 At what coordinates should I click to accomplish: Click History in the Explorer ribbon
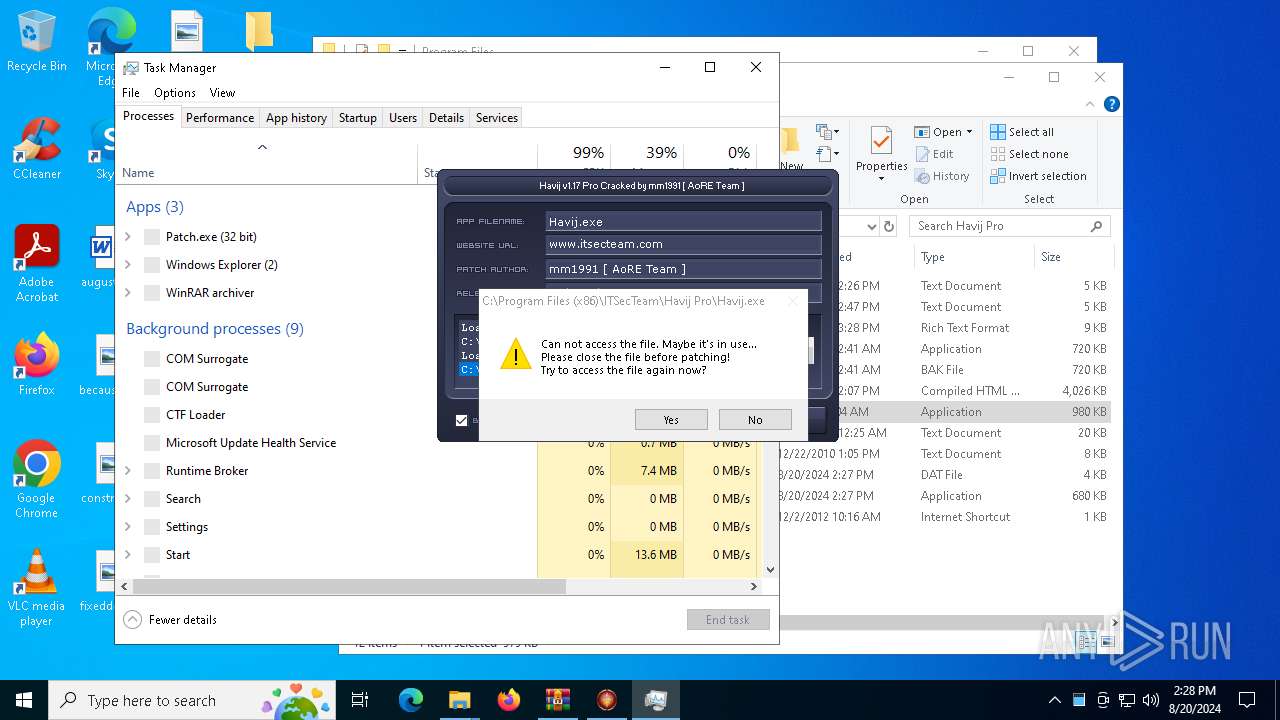pos(942,176)
